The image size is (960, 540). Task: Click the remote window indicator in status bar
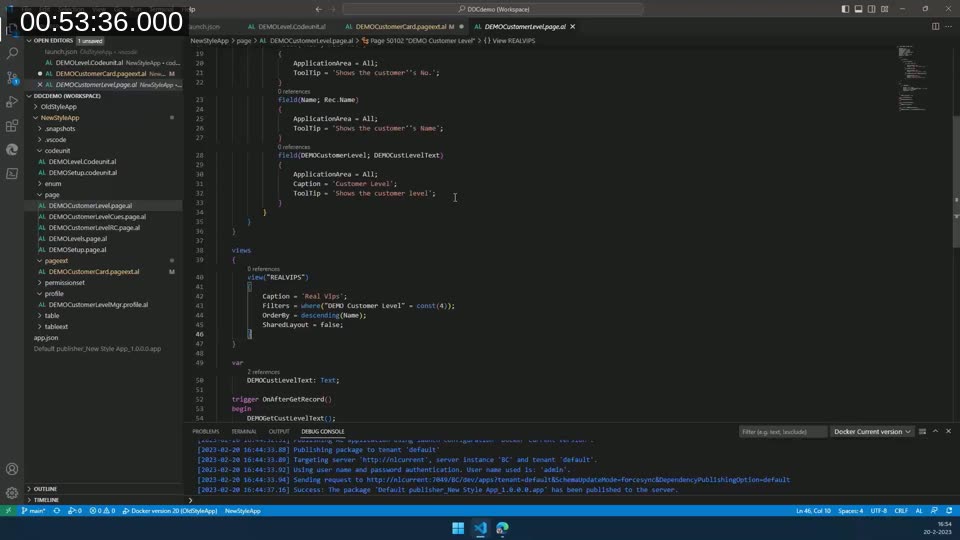[9, 511]
